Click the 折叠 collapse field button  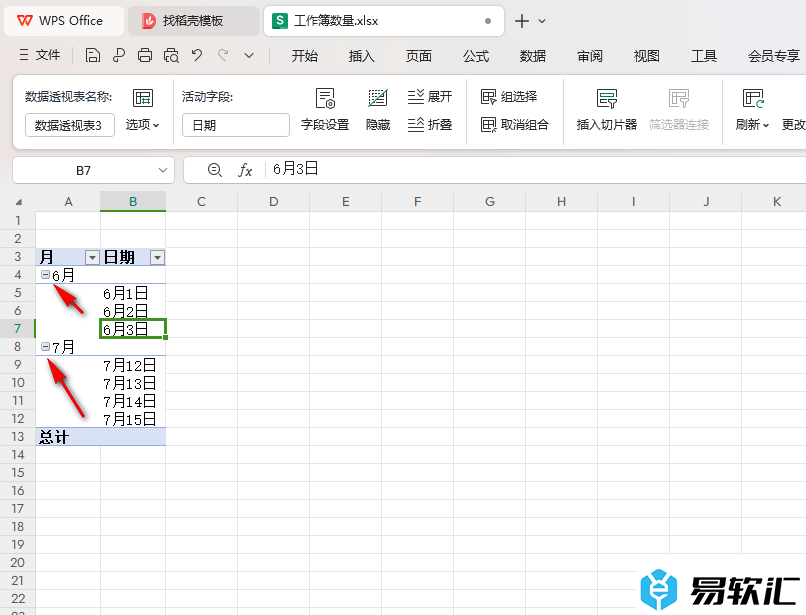[x=430, y=124]
